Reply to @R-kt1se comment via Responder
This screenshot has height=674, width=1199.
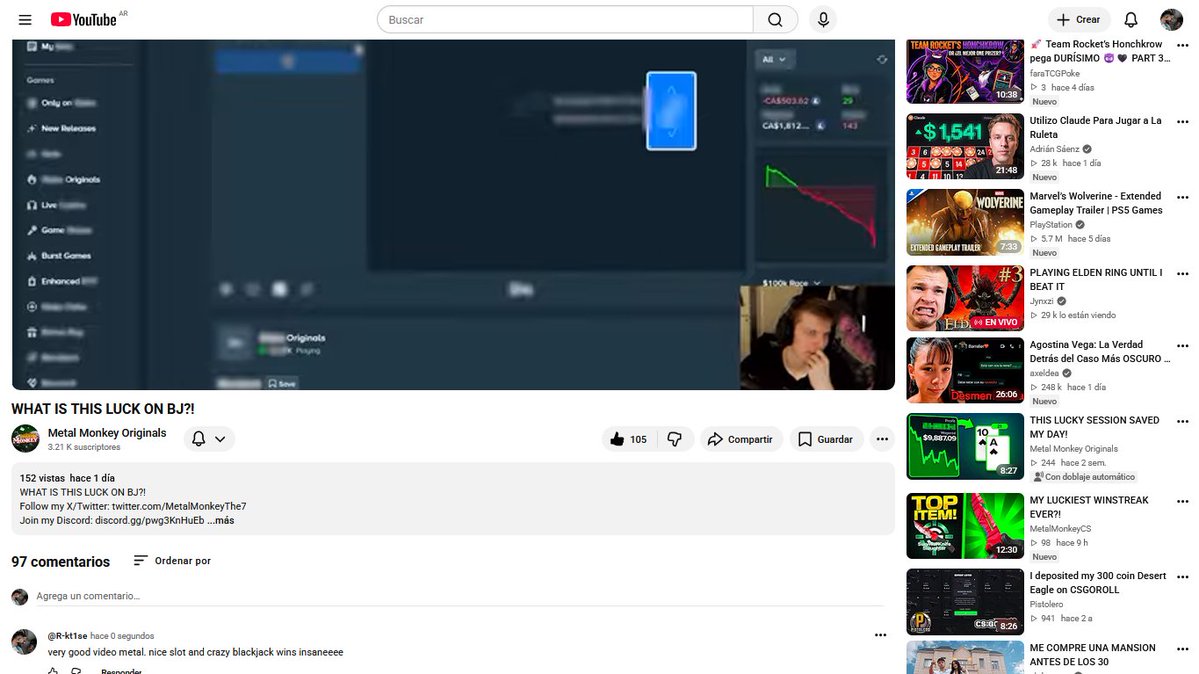121,671
